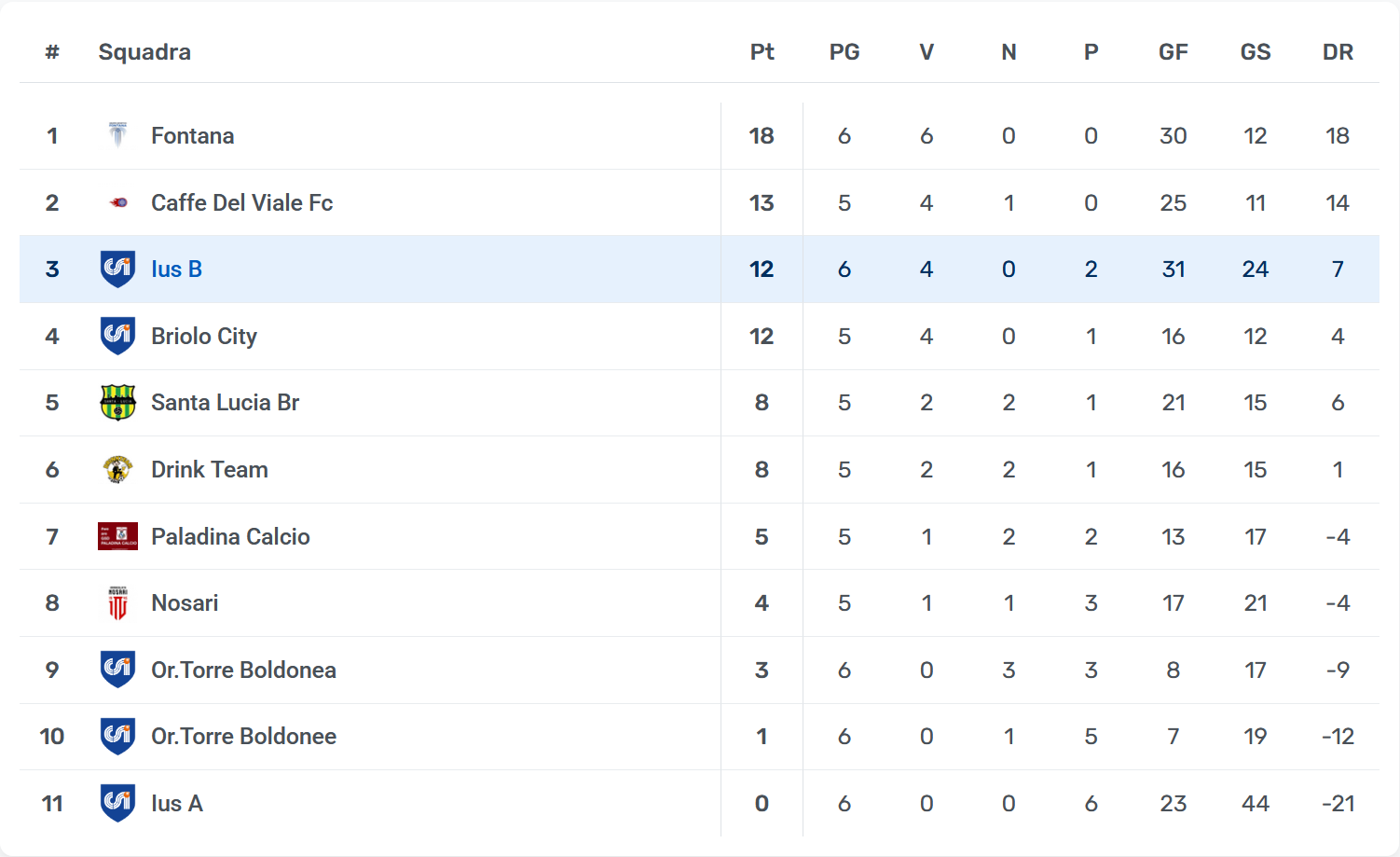Open the Fontana team name

192,136
